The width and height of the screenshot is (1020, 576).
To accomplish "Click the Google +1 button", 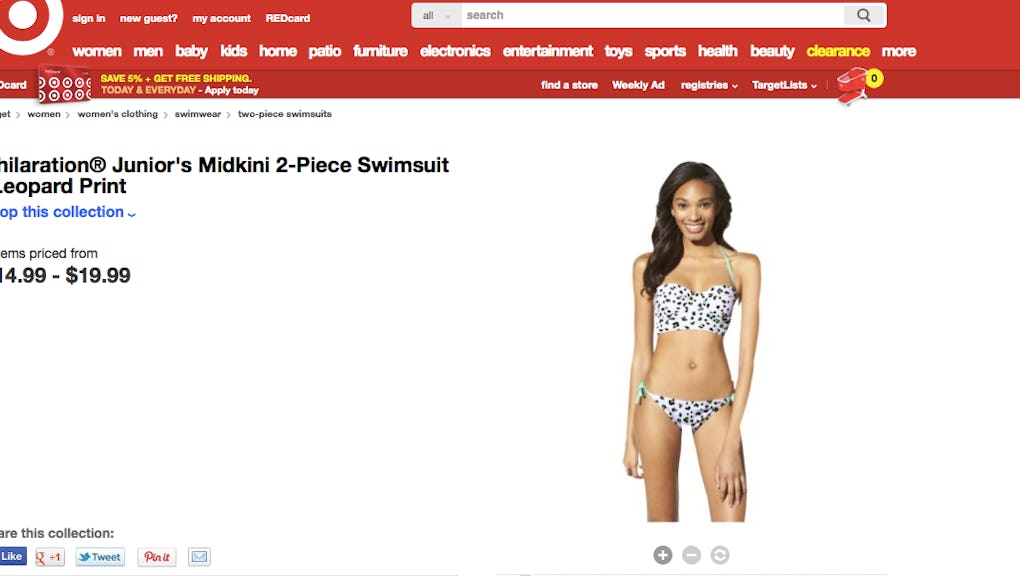I will (49, 557).
